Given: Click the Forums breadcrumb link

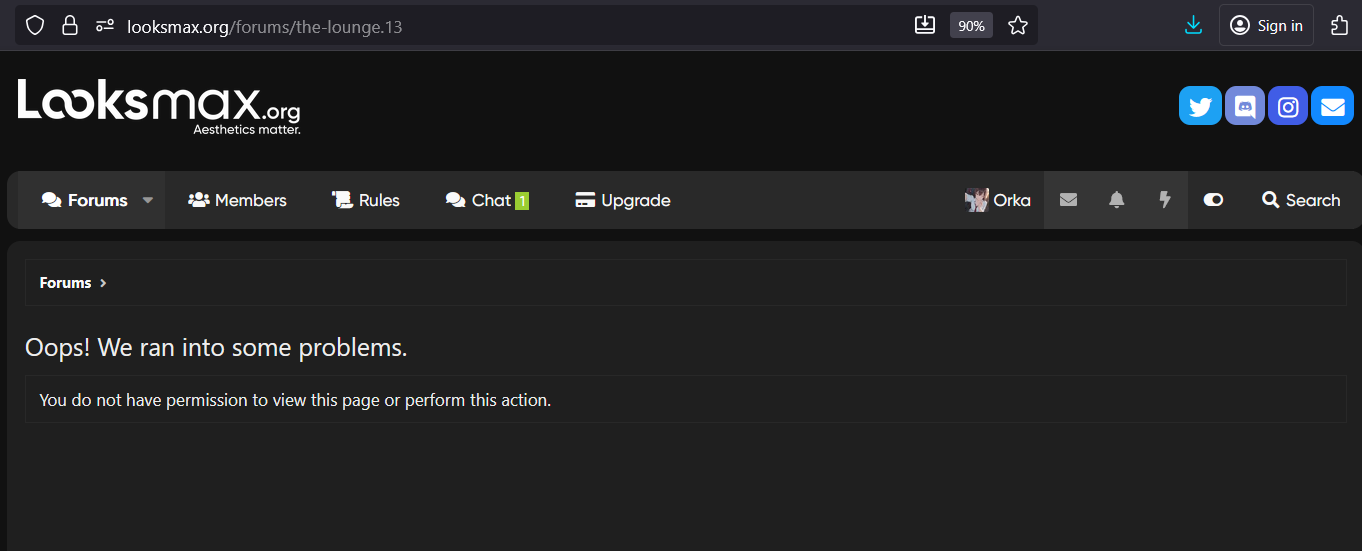Looking at the screenshot, I should pyautogui.click(x=65, y=283).
